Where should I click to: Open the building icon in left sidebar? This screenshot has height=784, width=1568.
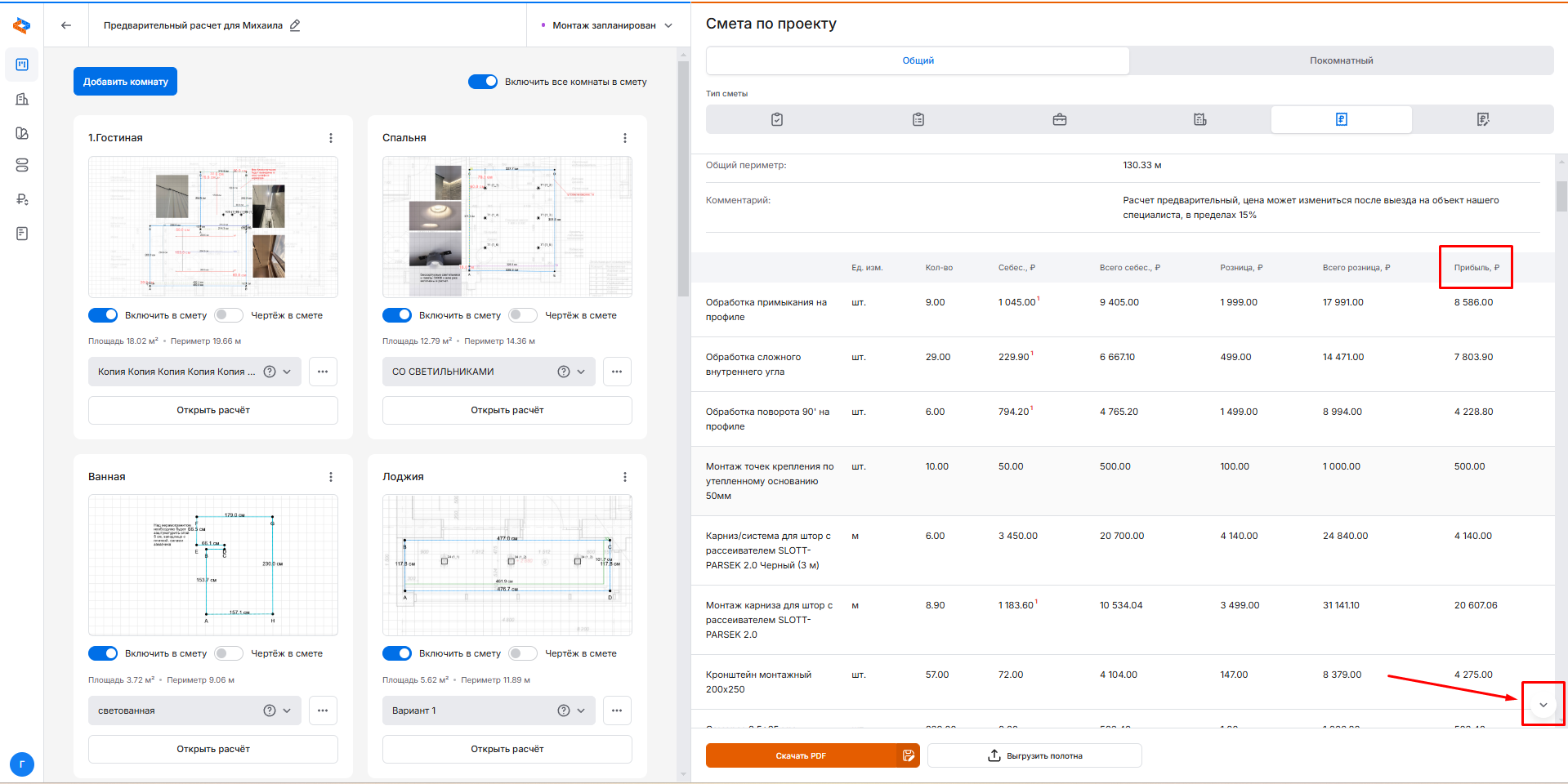pyautogui.click(x=22, y=99)
